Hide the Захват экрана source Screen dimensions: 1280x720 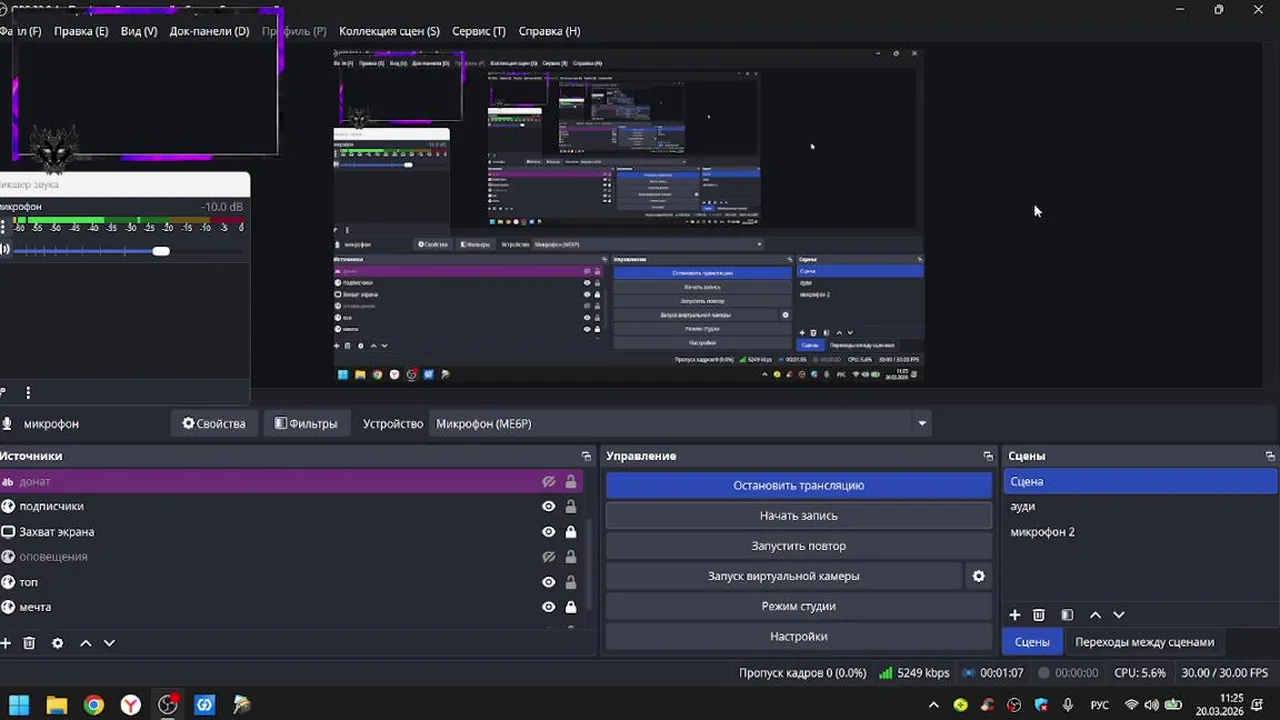(549, 532)
